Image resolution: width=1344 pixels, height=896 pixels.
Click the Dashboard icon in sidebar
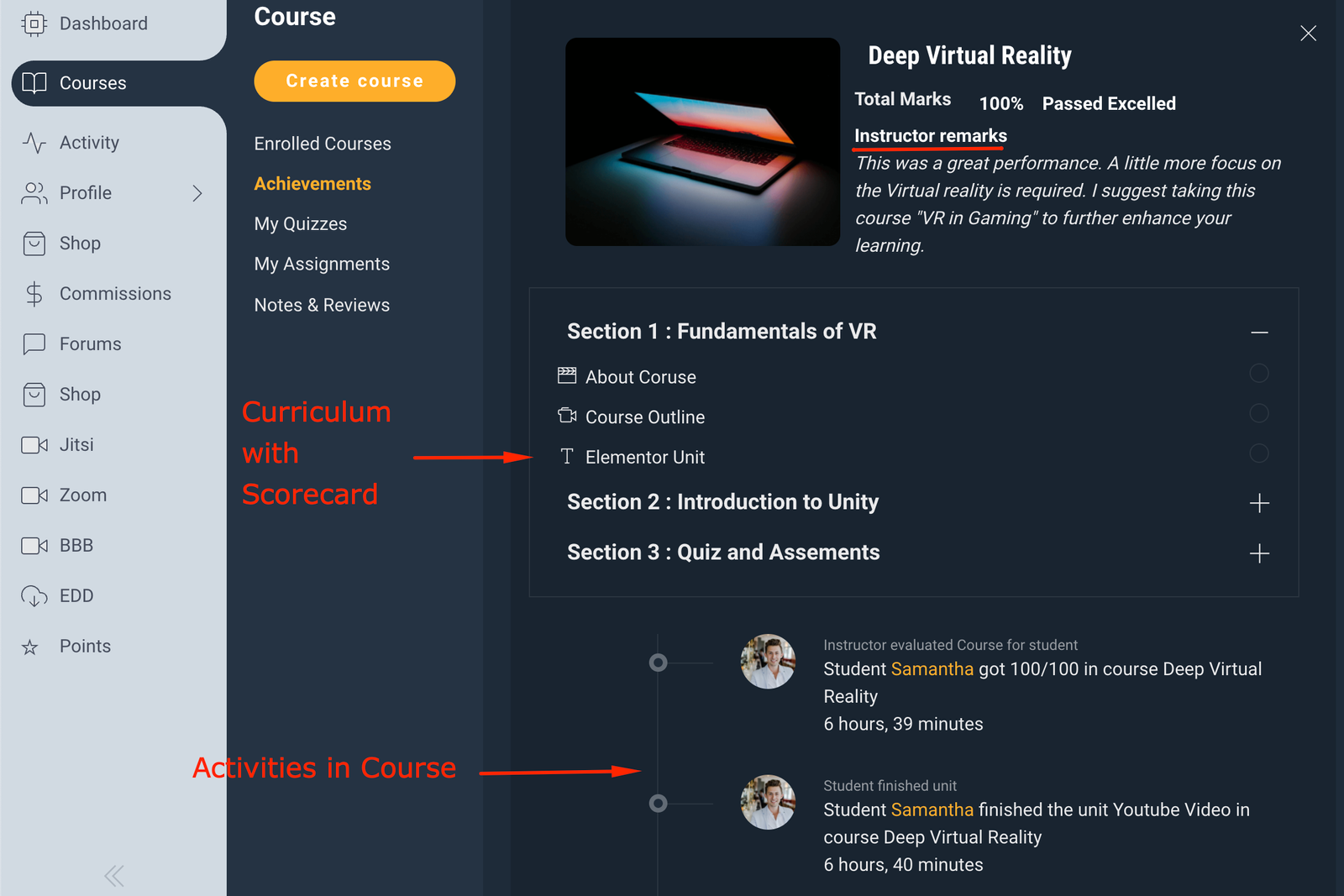pos(34,24)
